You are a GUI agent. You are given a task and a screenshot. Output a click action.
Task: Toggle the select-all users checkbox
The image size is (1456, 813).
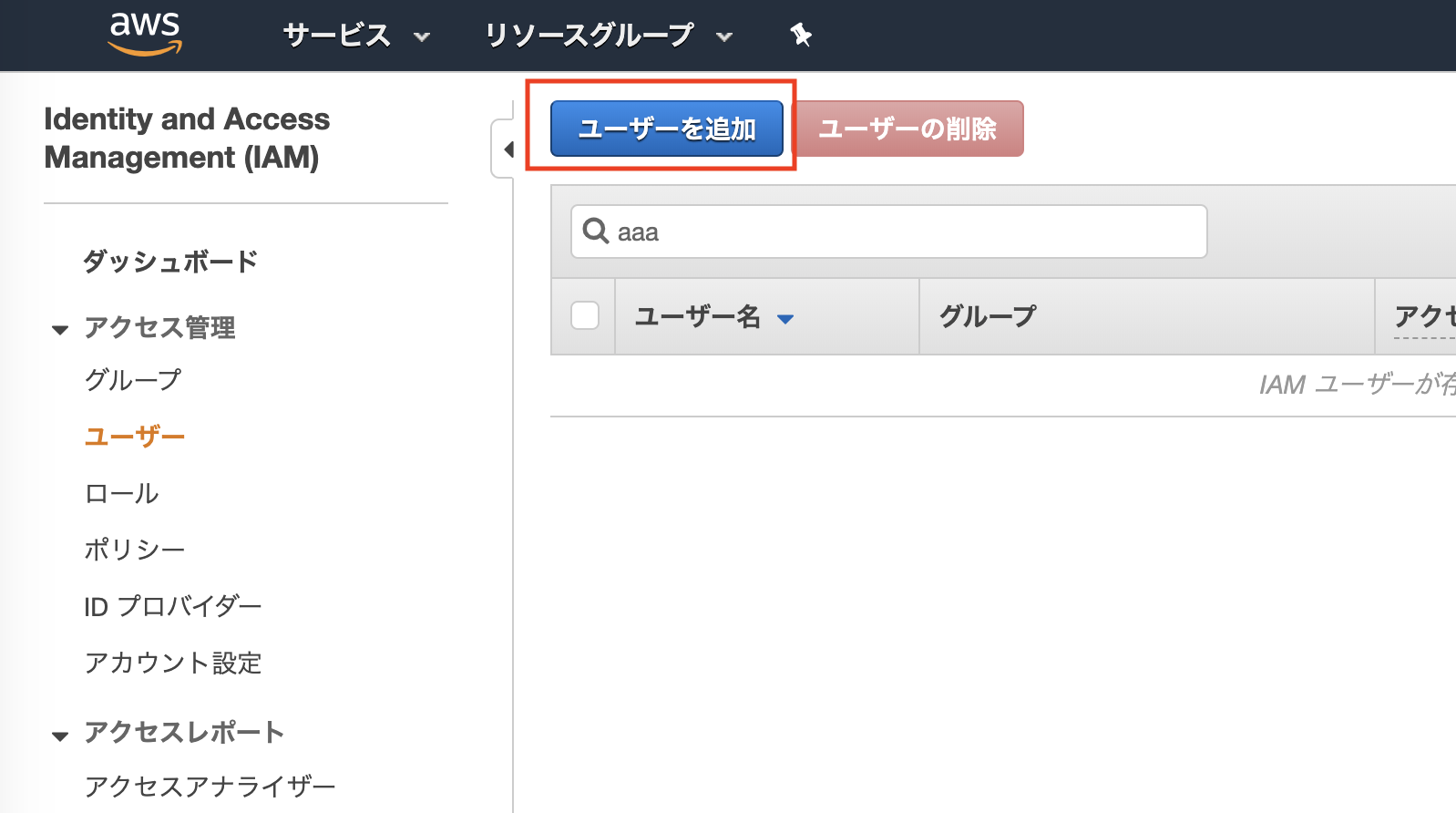click(x=585, y=315)
